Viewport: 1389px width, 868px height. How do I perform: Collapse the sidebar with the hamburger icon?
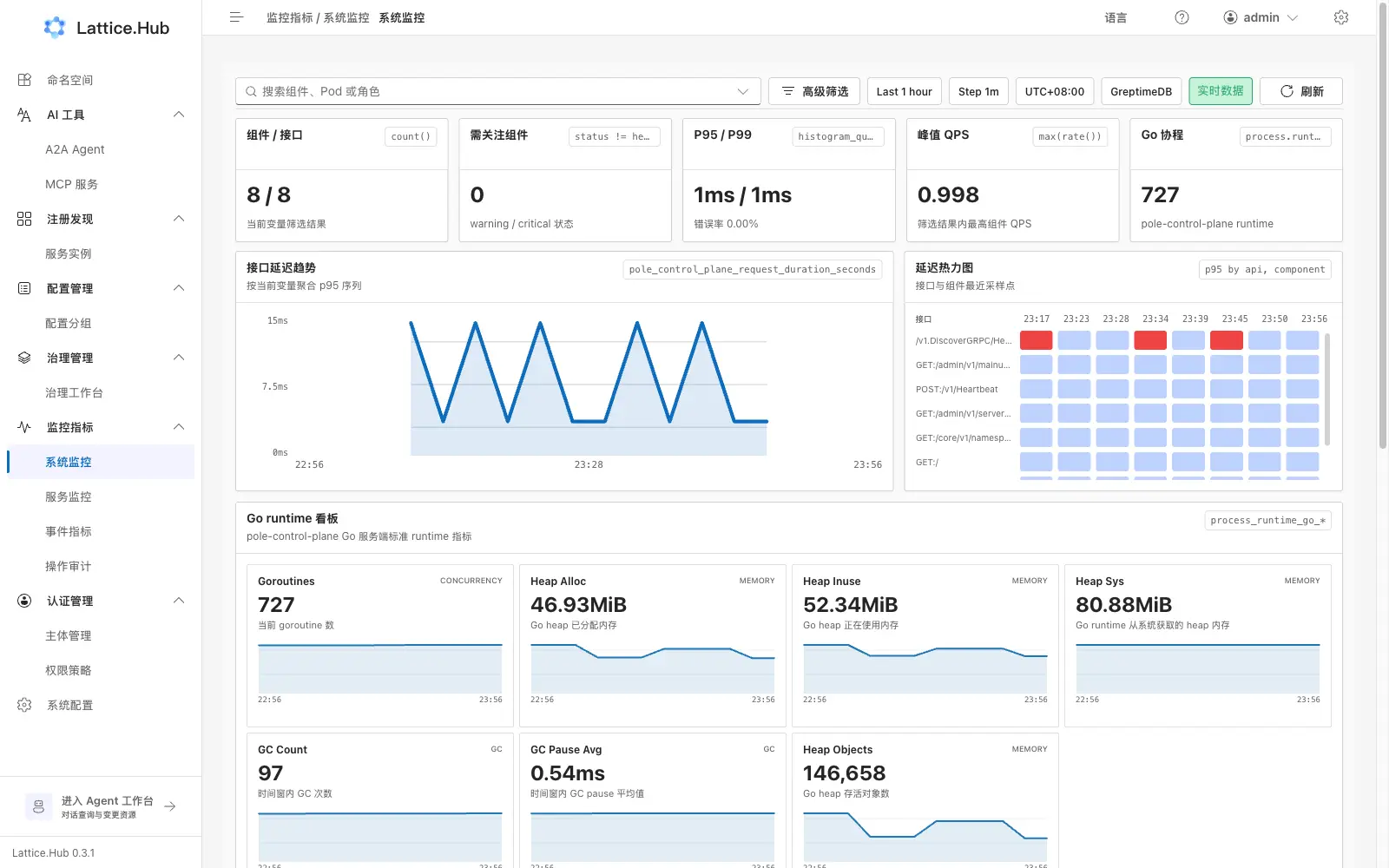click(x=236, y=17)
